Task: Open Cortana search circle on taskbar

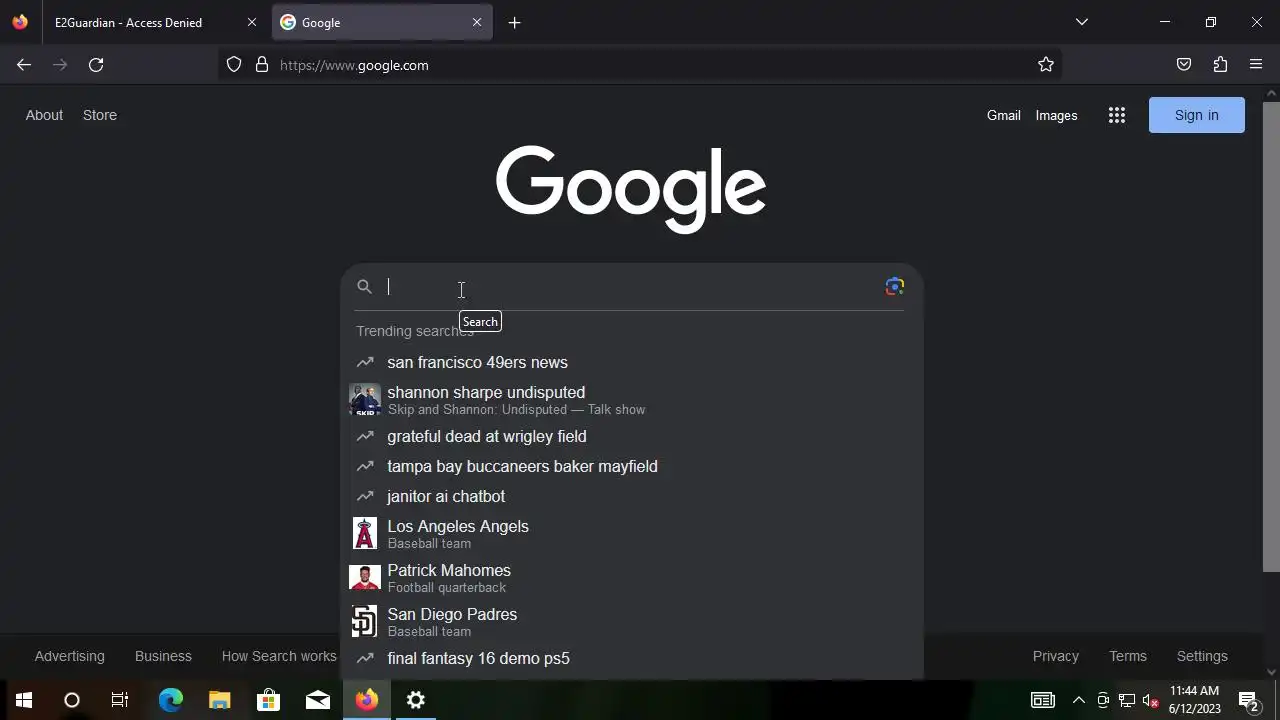Action: 72,700
